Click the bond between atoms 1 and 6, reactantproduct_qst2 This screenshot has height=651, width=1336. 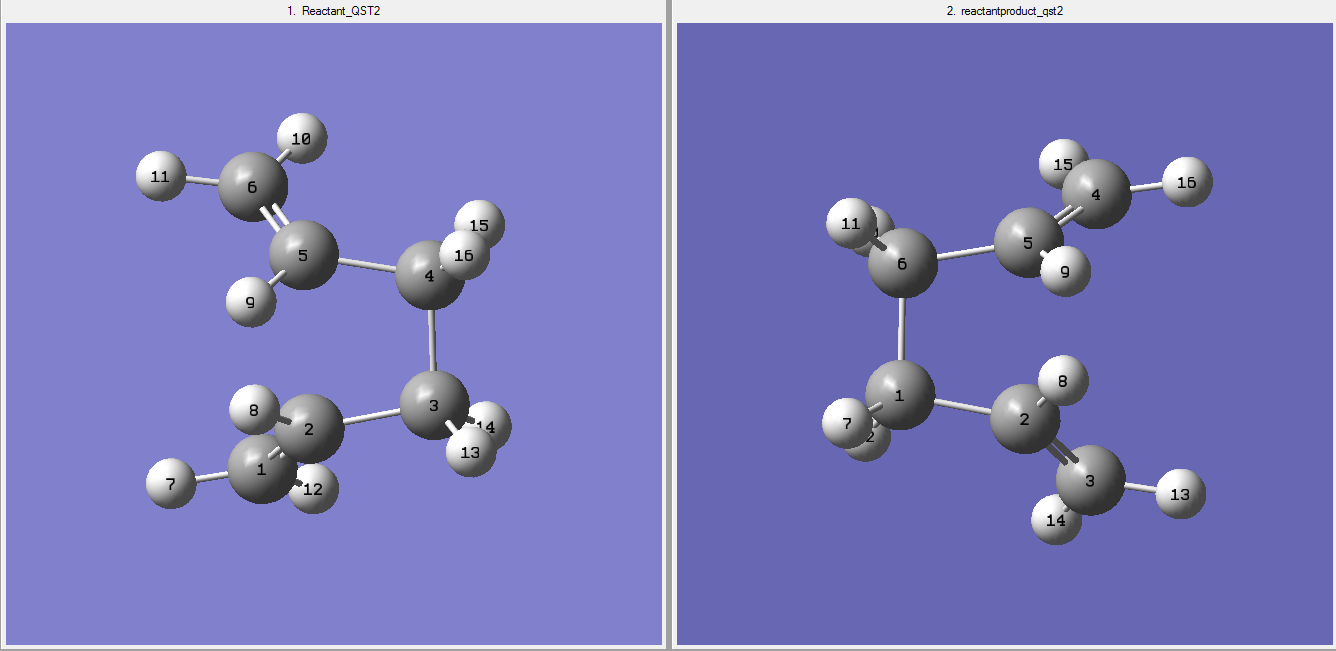tap(901, 329)
